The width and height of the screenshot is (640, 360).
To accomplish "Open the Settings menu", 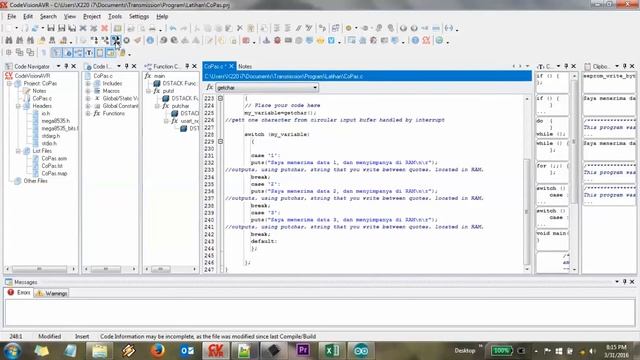I will (139, 16).
